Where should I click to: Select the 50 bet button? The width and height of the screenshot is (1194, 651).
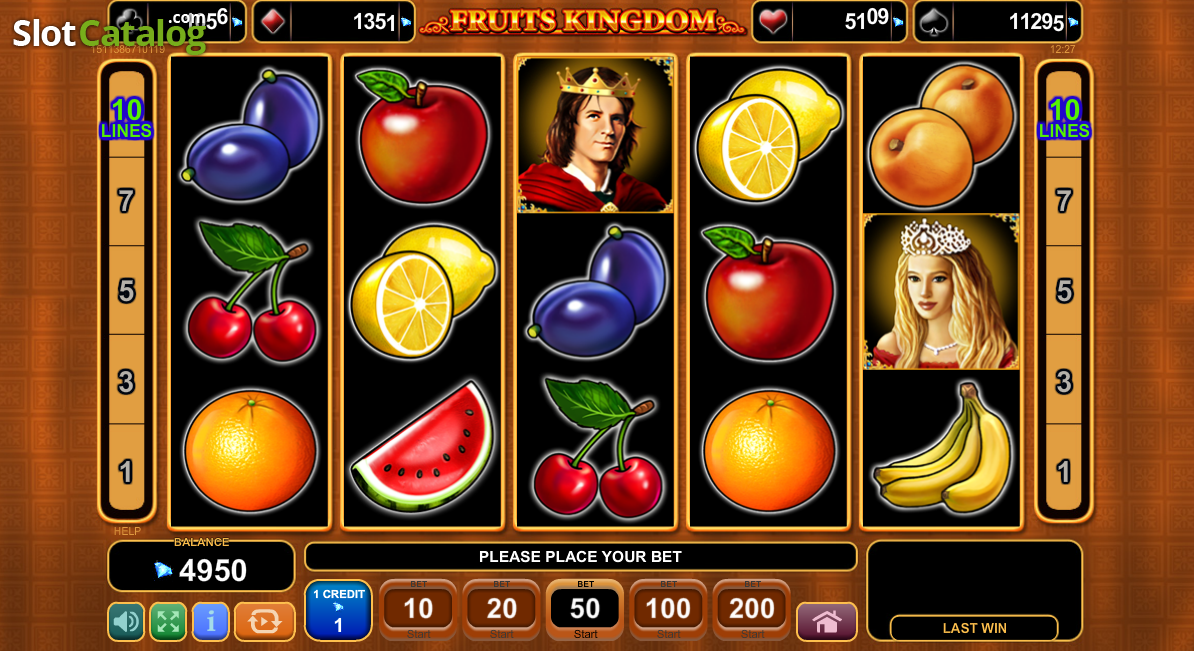click(x=585, y=610)
